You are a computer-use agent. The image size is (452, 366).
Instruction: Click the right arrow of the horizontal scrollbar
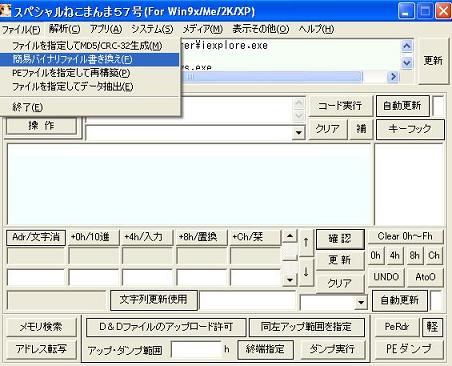click(393, 77)
